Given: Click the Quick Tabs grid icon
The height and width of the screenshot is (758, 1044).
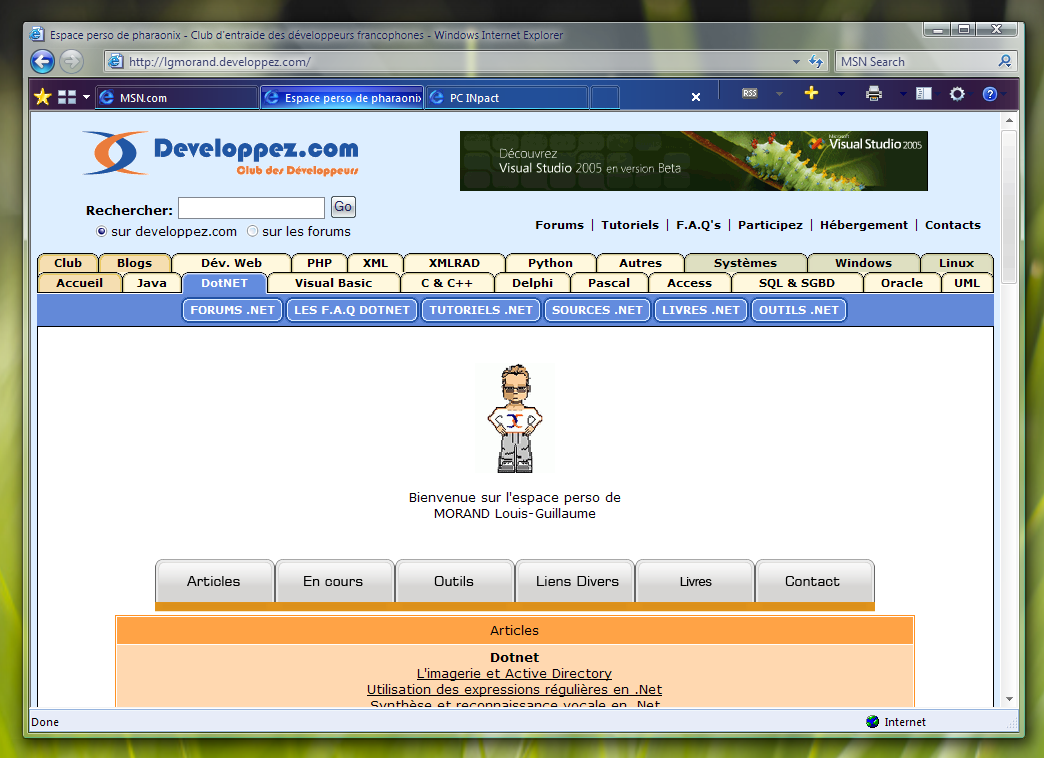Looking at the screenshot, I should pyautogui.click(x=67, y=97).
